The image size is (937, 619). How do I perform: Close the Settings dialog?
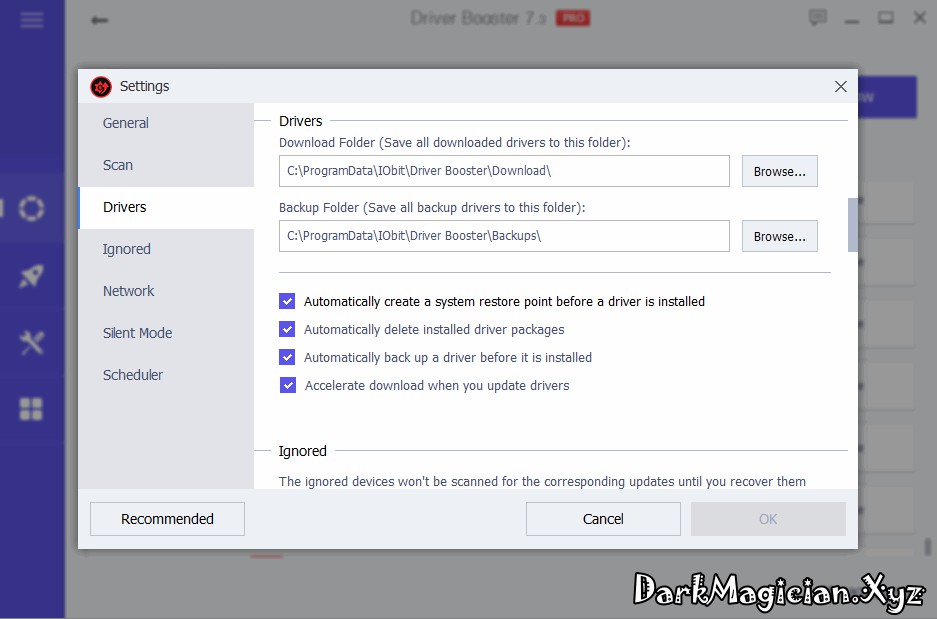[840, 87]
